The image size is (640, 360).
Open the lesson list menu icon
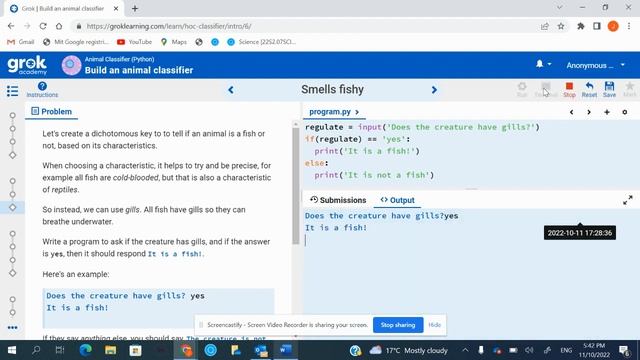click(12, 90)
